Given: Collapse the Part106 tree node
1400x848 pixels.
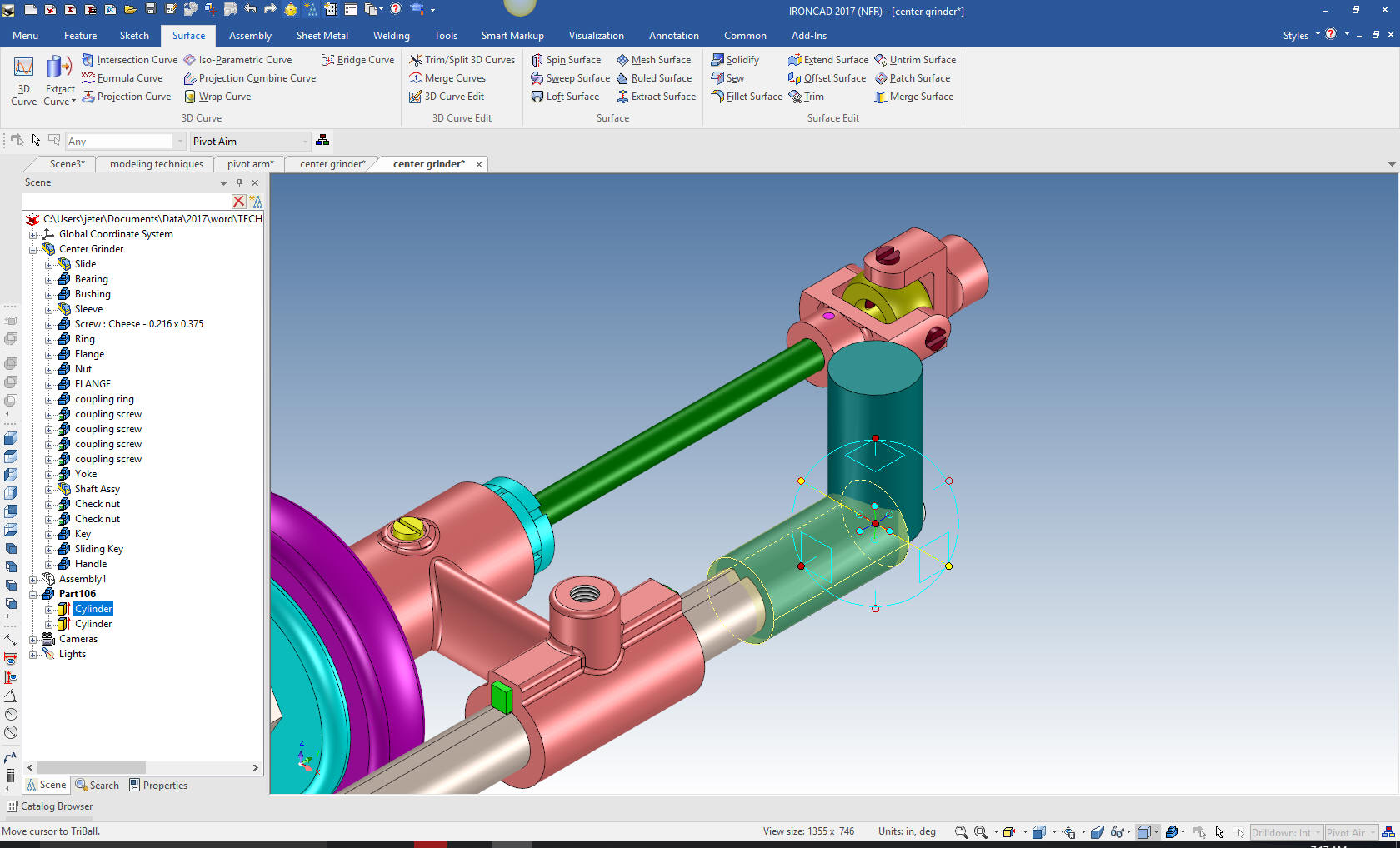Looking at the screenshot, I should pyautogui.click(x=33, y=594).
